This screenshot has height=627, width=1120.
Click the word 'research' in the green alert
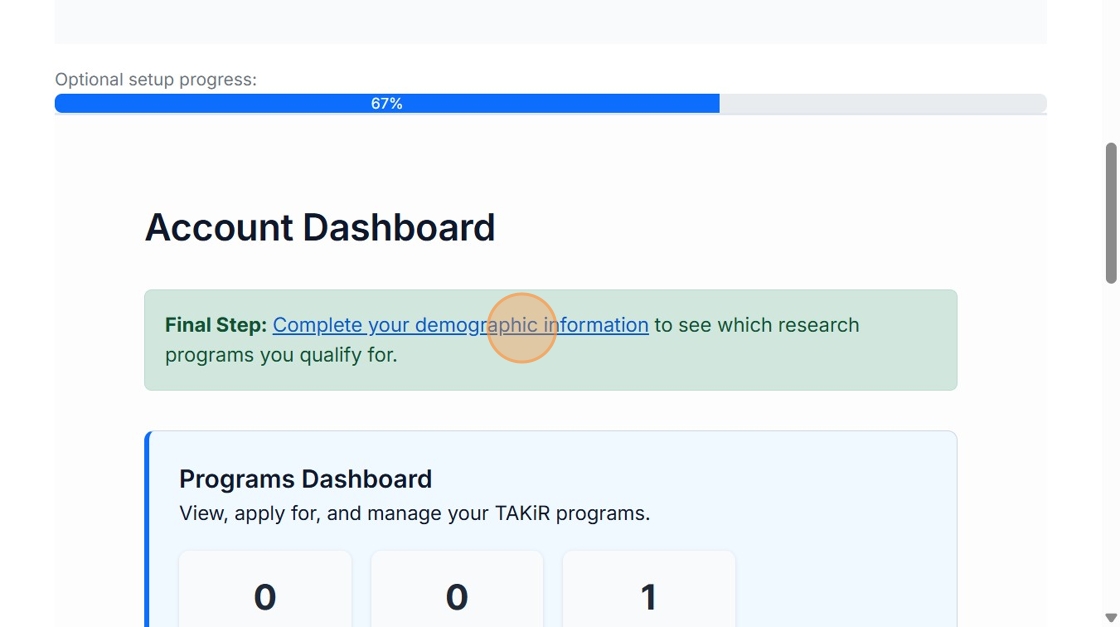tap(813, 325)
